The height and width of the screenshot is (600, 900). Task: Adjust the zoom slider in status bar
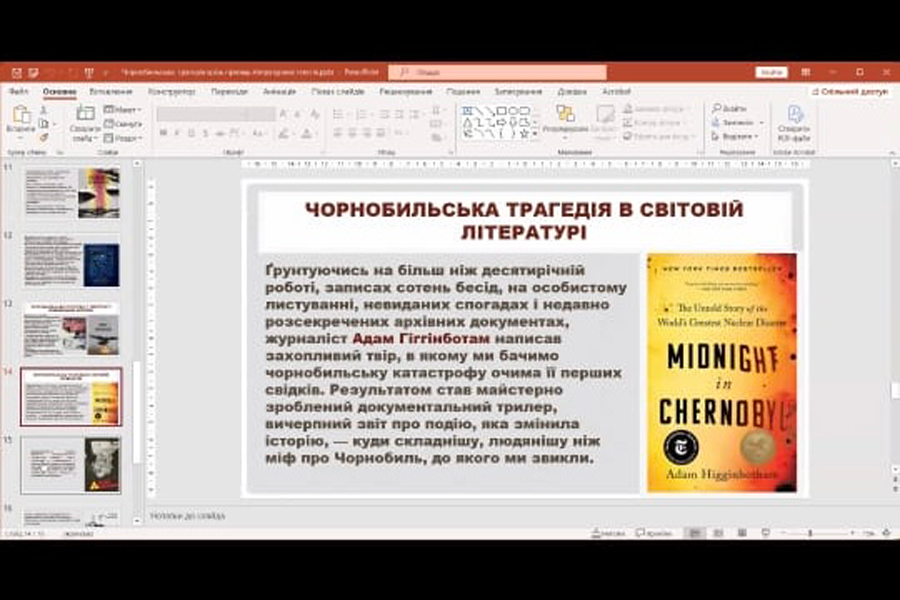810,534
